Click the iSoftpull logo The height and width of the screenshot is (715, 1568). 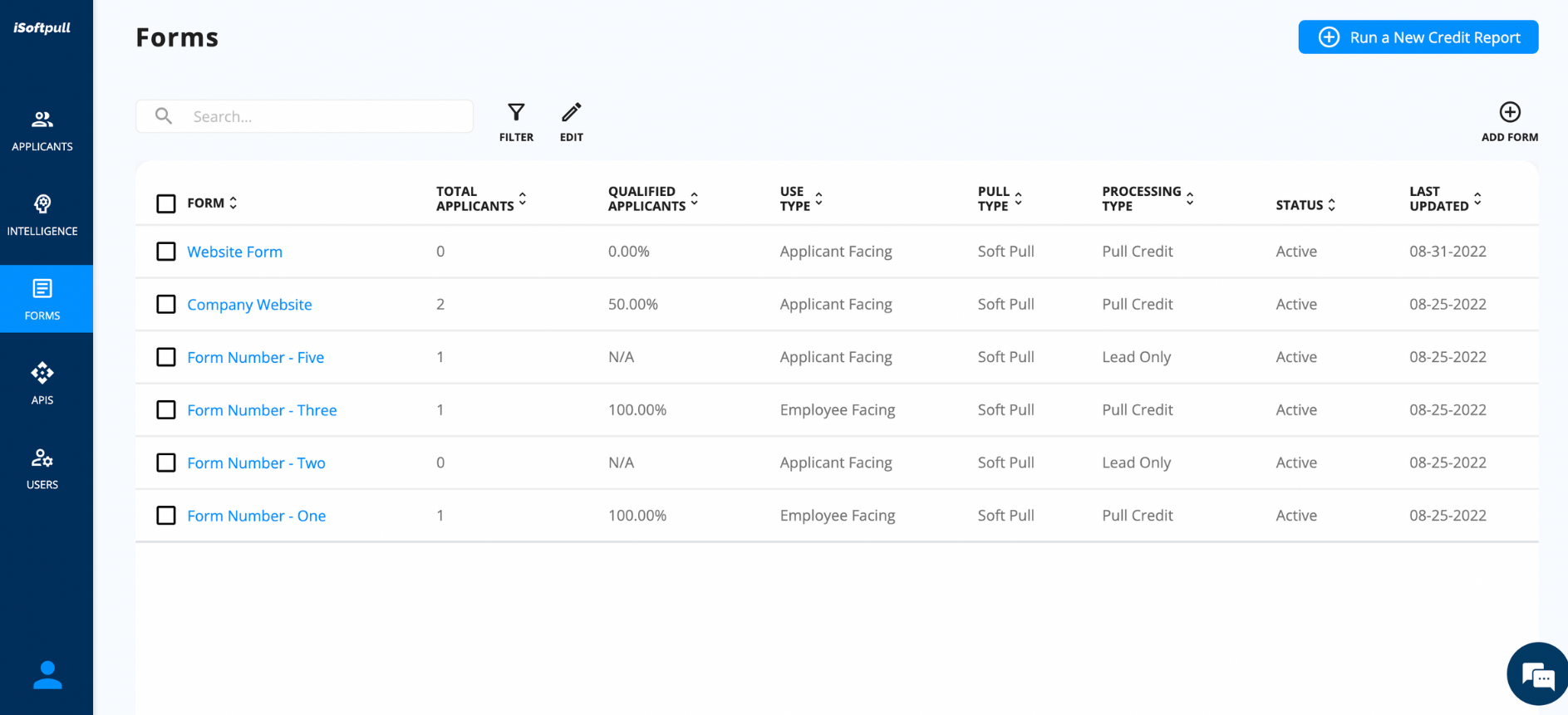pyautogui.click(x=42, y=27)
